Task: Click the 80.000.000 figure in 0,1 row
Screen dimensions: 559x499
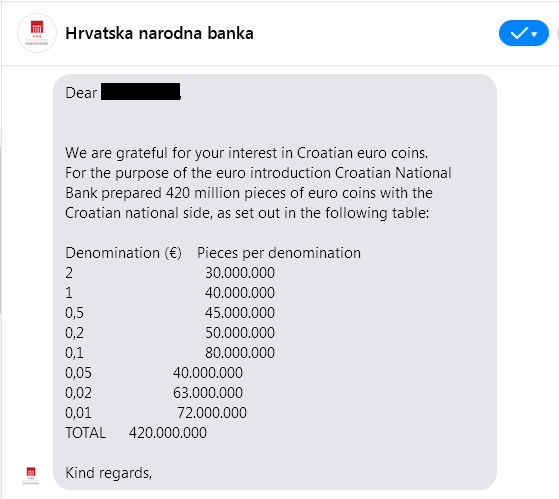Action: pyautogui.click(x=240, y=353)
